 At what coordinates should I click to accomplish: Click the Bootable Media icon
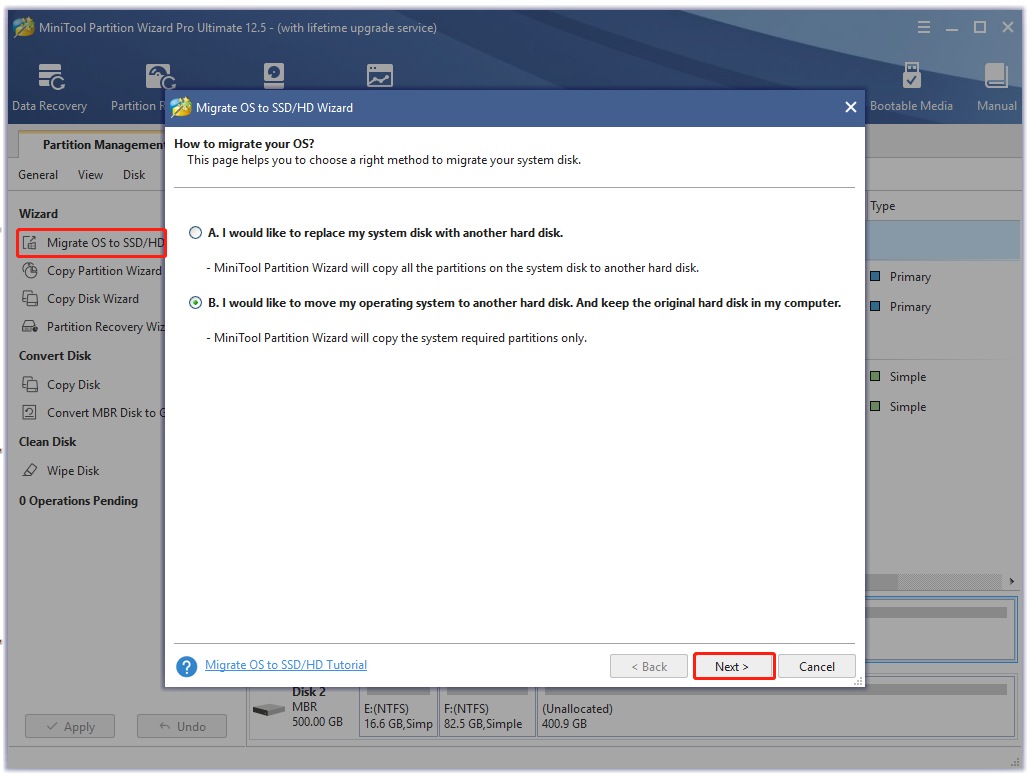(x=911, y=87)
